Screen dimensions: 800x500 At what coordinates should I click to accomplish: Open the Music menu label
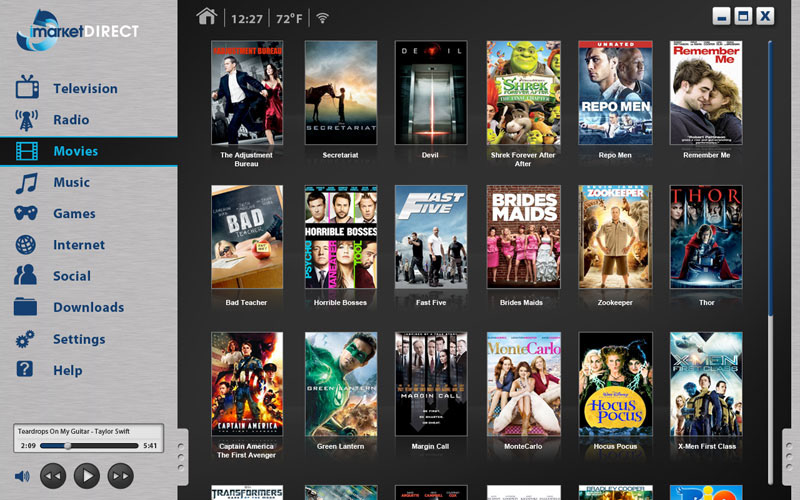click(x=71, y=183)
